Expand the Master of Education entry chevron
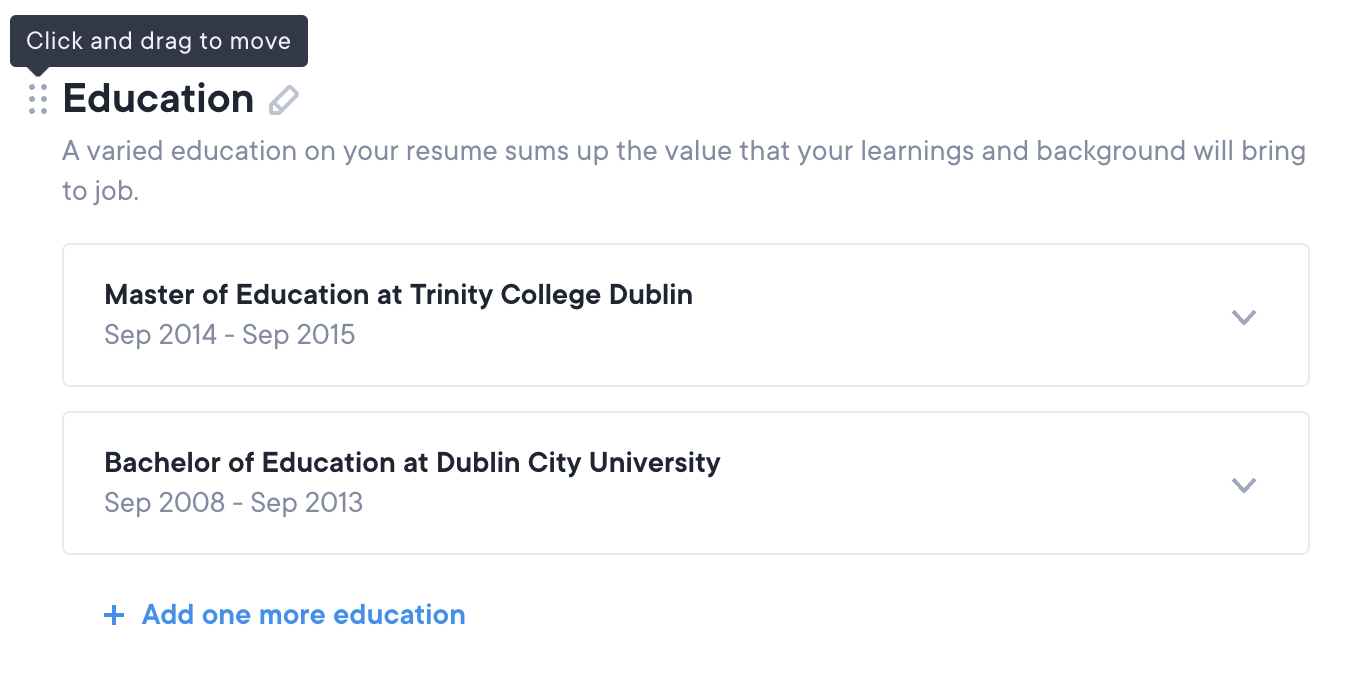 [x=1243, y=317]
